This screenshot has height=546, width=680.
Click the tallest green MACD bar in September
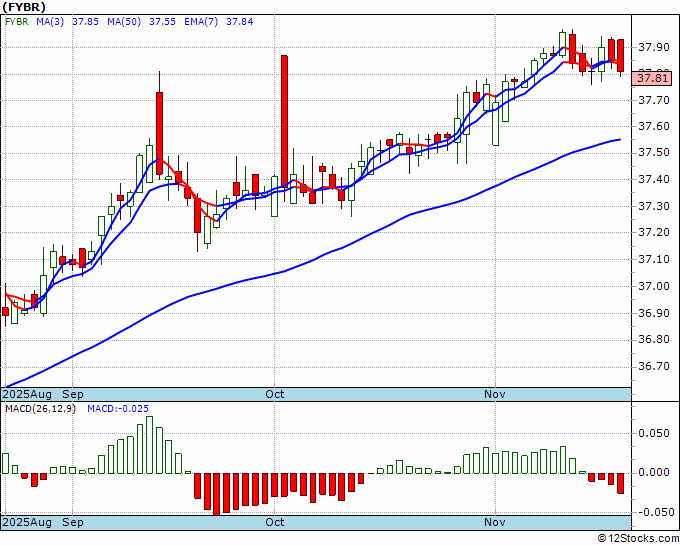[x=150, y=445]
